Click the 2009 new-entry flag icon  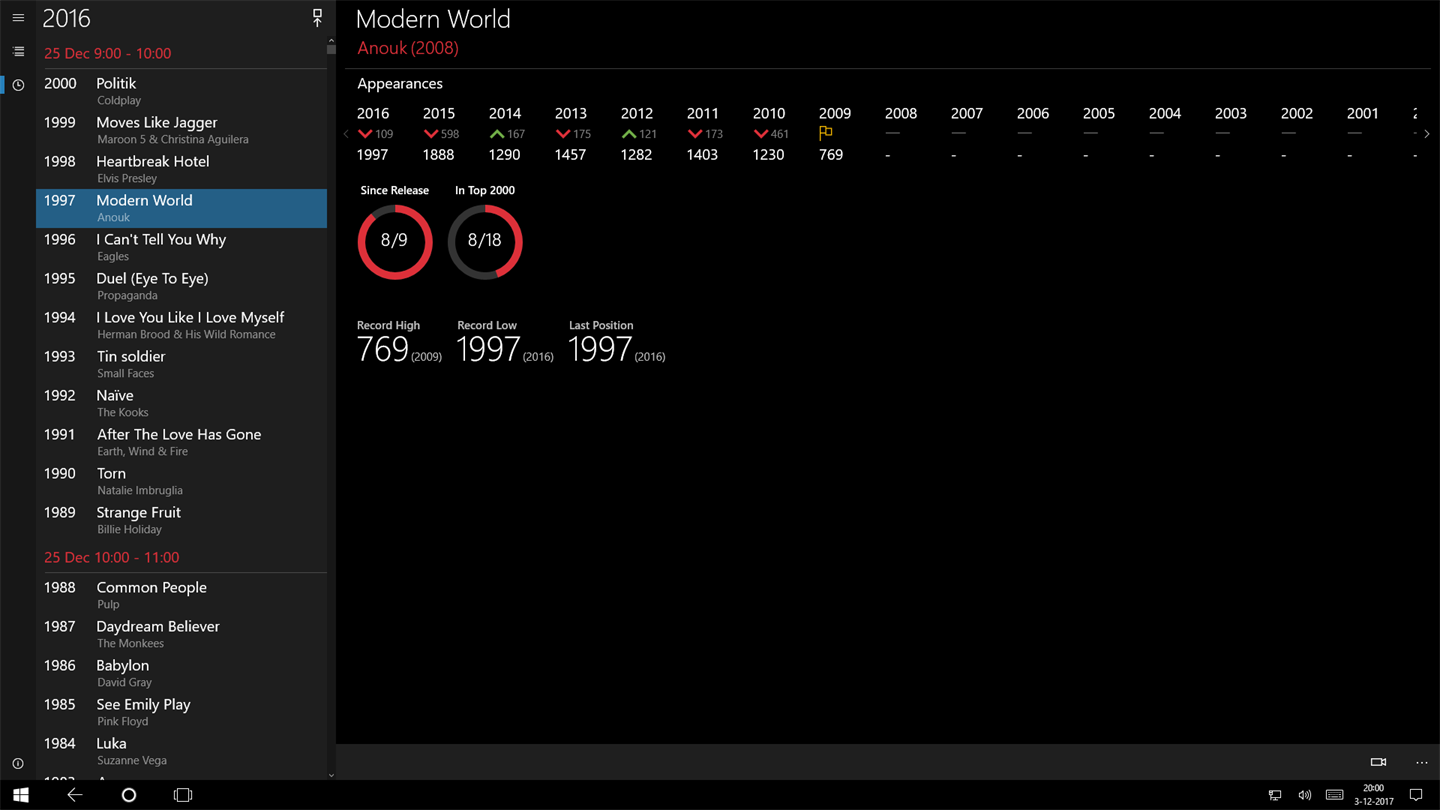point(825,133)
